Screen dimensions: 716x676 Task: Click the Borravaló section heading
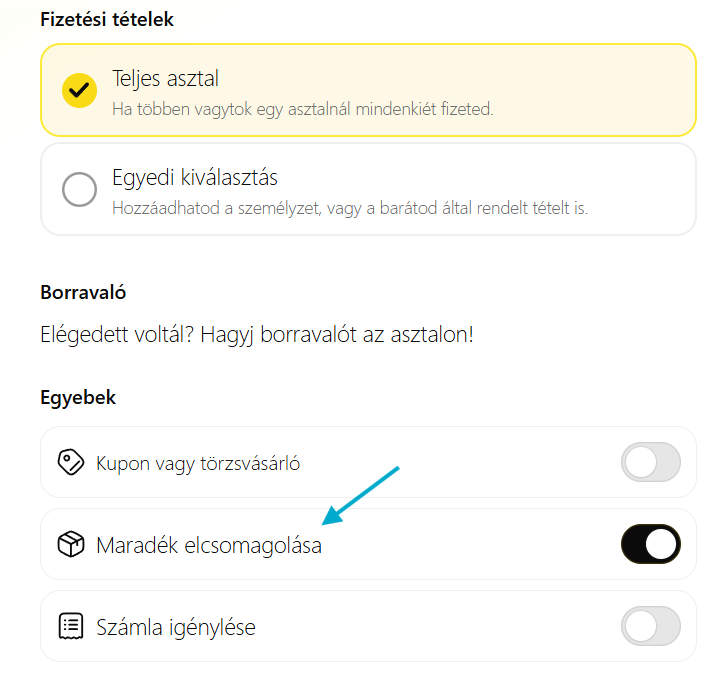pos(83,293)
